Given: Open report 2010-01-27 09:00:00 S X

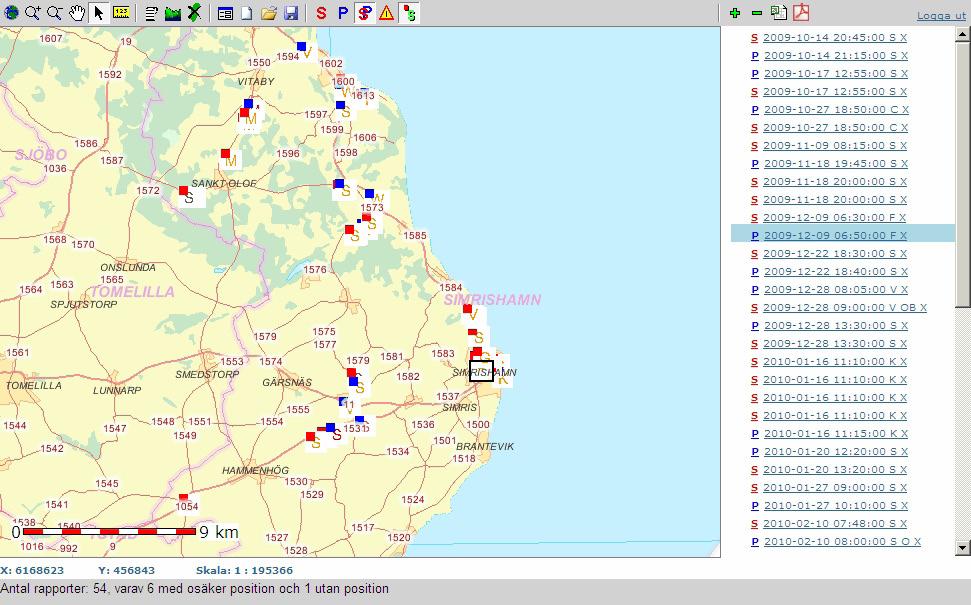Looking at the screenshot, I should pos(835,487).
